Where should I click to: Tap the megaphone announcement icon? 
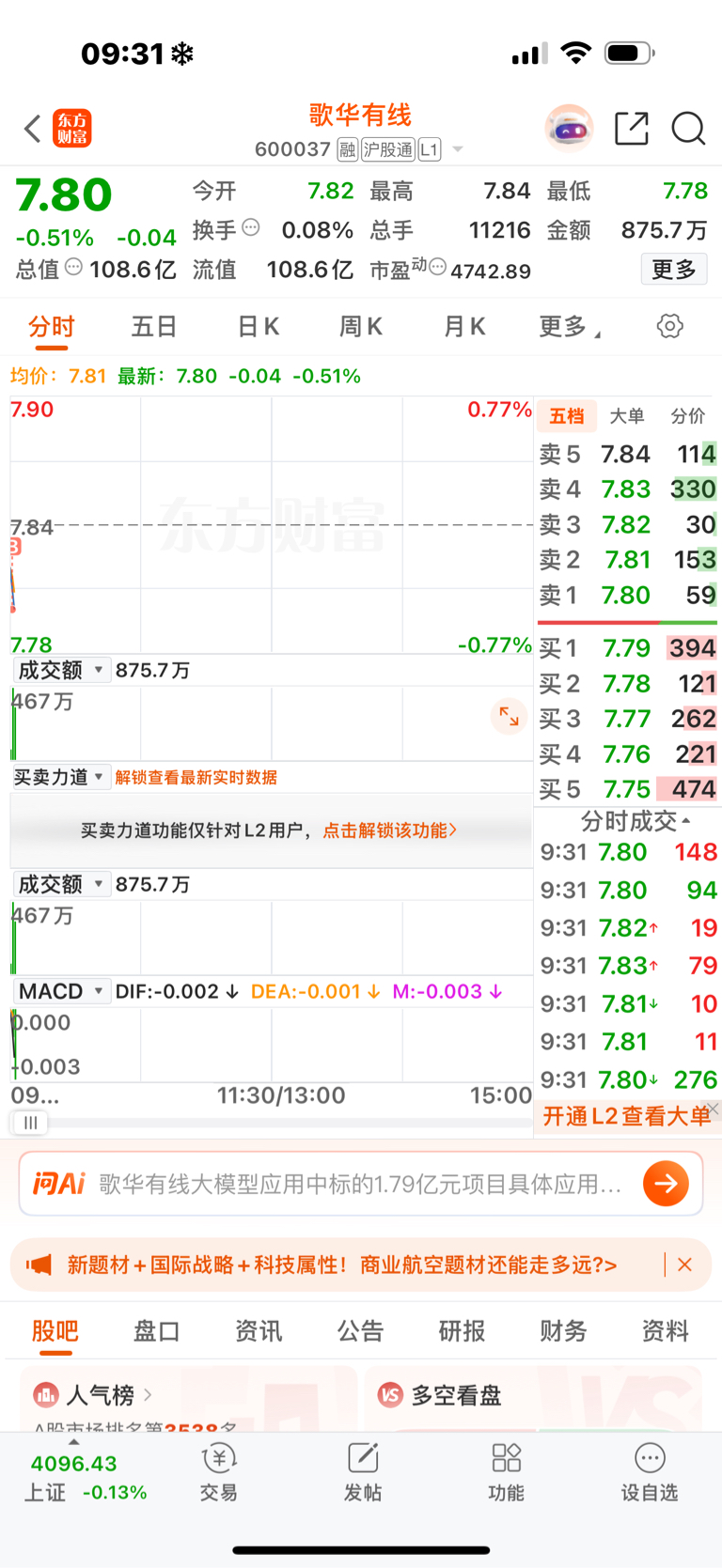tap(39, 1265)
